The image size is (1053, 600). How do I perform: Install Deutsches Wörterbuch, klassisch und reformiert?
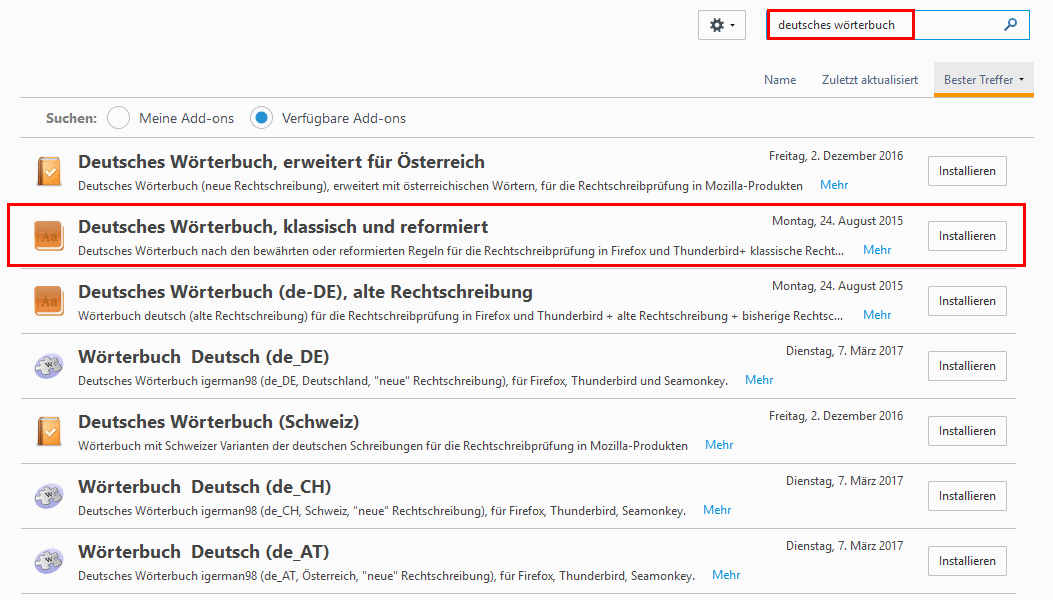(967, 236)
